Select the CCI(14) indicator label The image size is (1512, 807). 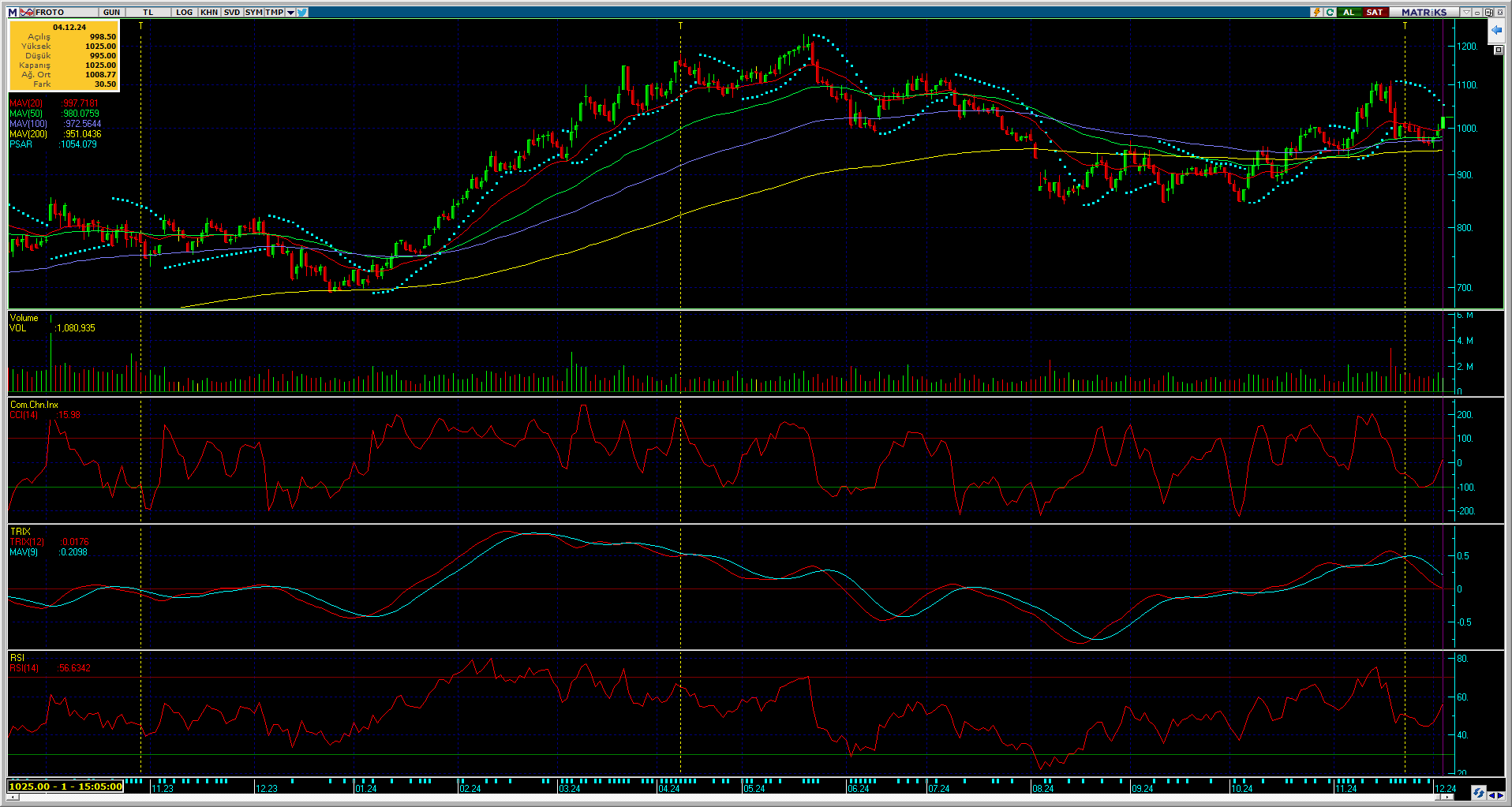(x=24, y=415)
